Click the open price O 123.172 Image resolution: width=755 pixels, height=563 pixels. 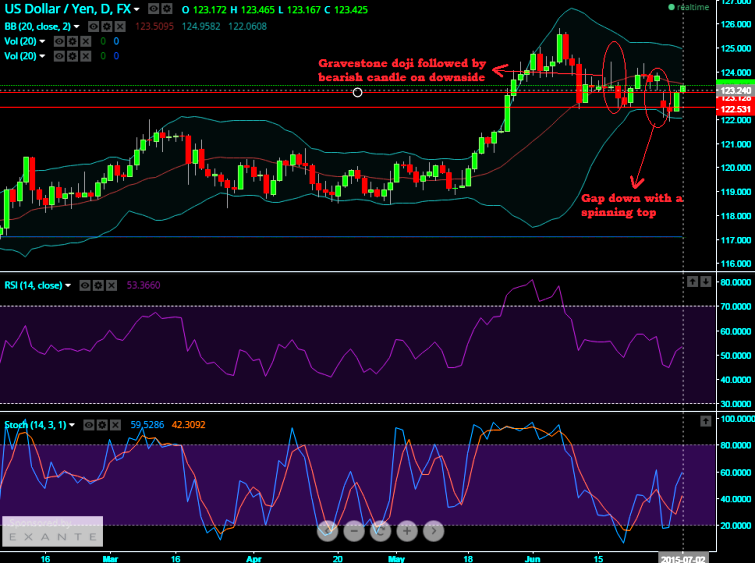pos(204,10)
